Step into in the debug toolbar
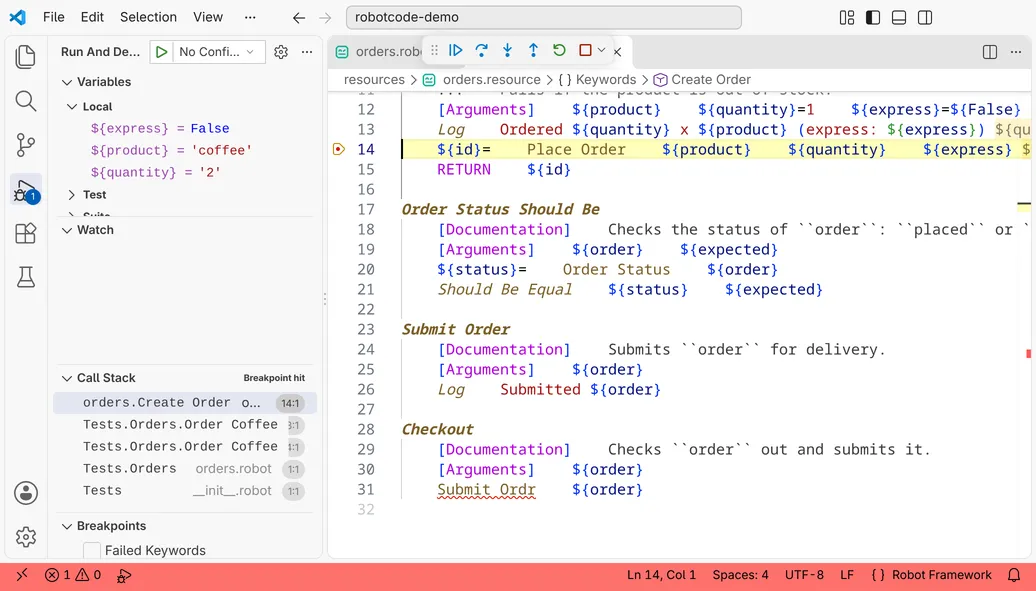 pyautogui.click(x=507, y=50)
